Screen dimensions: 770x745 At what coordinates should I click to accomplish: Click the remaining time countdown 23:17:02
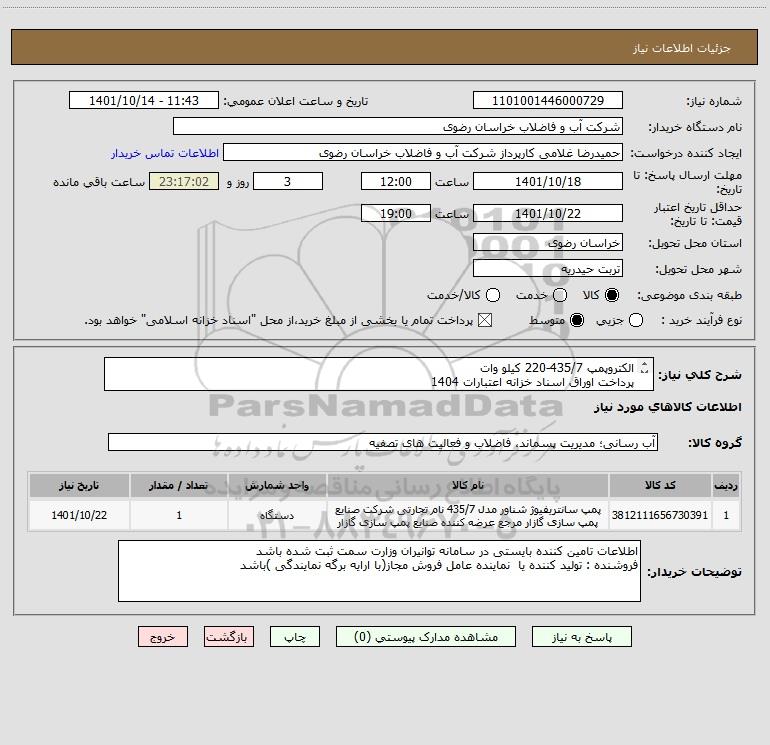184,181
